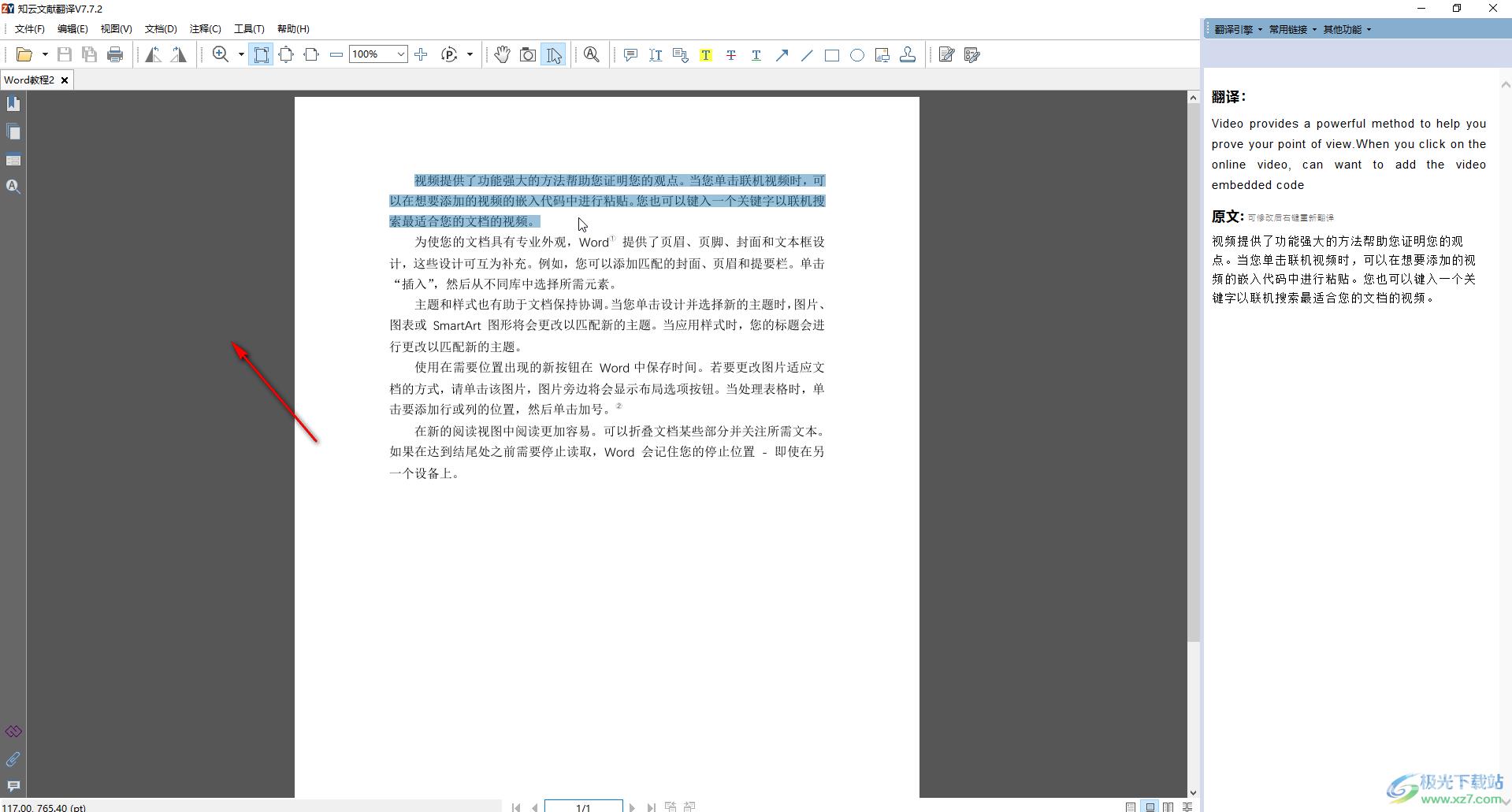
Task: Choose the Fit Page view icon
Action: pyautogui.click(x=286, y=54)
